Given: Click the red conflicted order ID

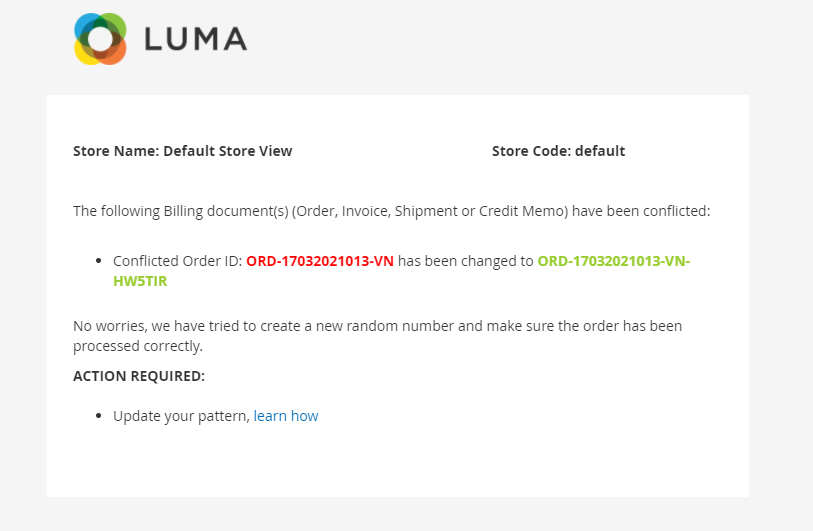Looking at the screenshot, I should click(x=320, y=261).
